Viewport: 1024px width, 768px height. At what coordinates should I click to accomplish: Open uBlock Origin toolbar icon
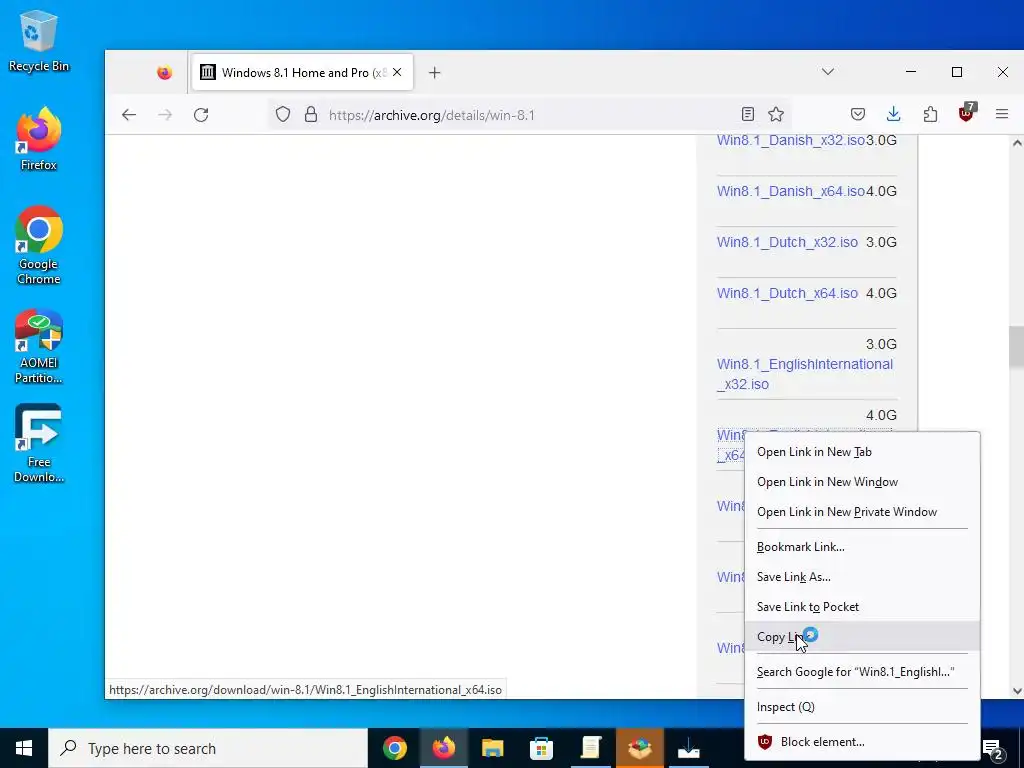coord(967,113)
